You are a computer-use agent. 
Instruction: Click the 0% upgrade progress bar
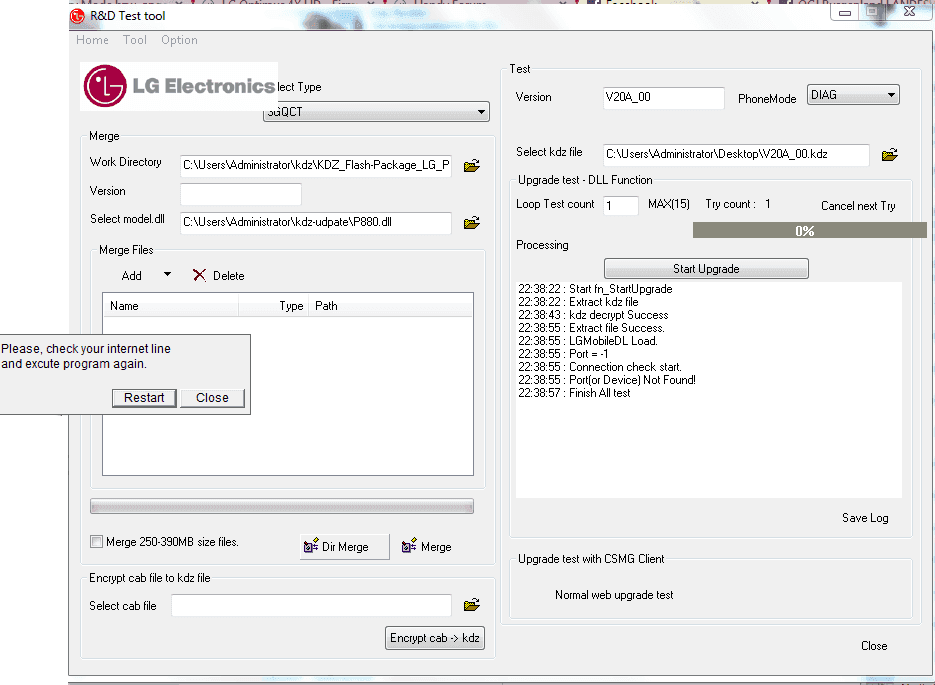tap(809, 231)
